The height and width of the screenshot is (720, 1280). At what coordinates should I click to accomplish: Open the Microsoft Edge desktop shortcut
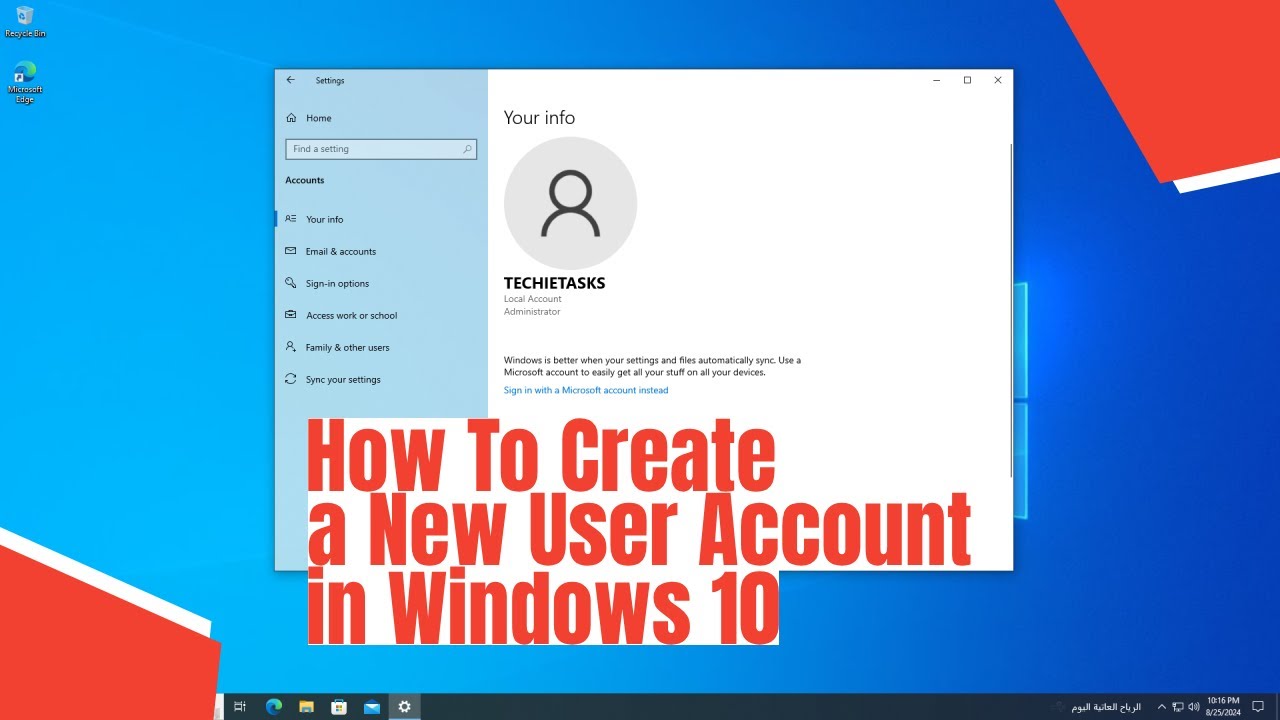click(25, 82)
